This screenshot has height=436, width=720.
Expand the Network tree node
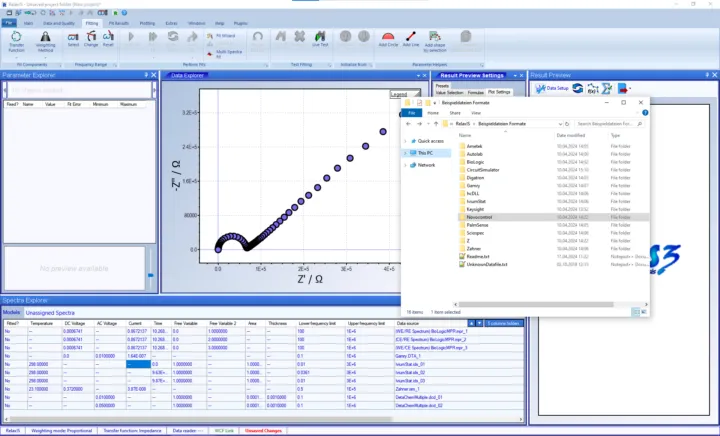405,165
